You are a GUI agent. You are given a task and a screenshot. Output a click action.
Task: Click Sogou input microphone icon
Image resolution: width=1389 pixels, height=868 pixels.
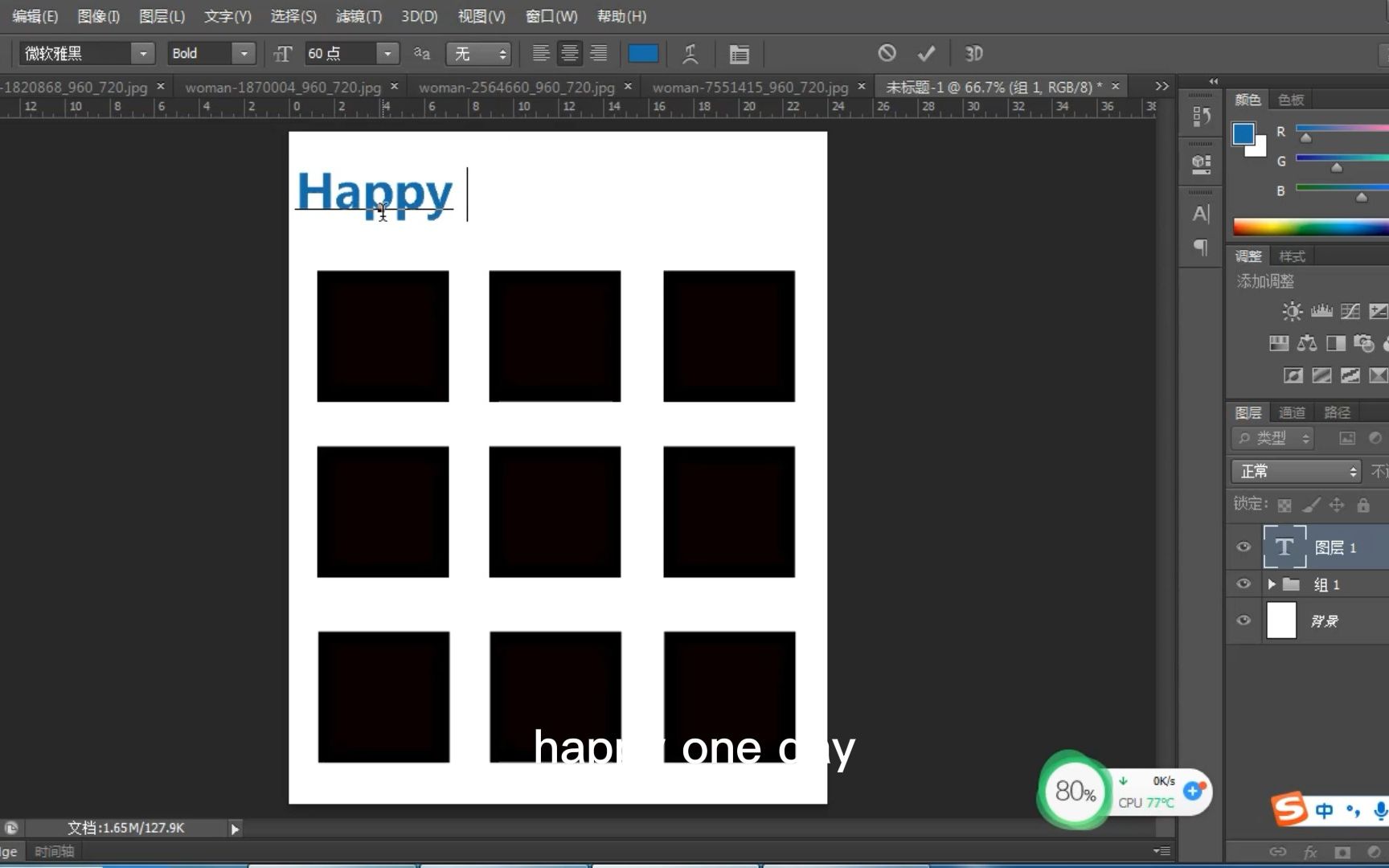pyautogui.click(x=1380, y=811)
